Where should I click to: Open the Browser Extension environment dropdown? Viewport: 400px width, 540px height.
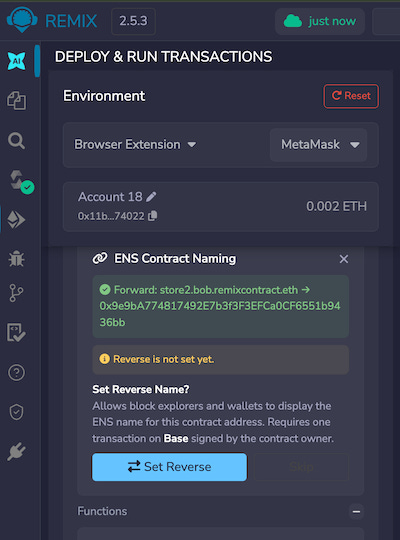coord(135,144)
